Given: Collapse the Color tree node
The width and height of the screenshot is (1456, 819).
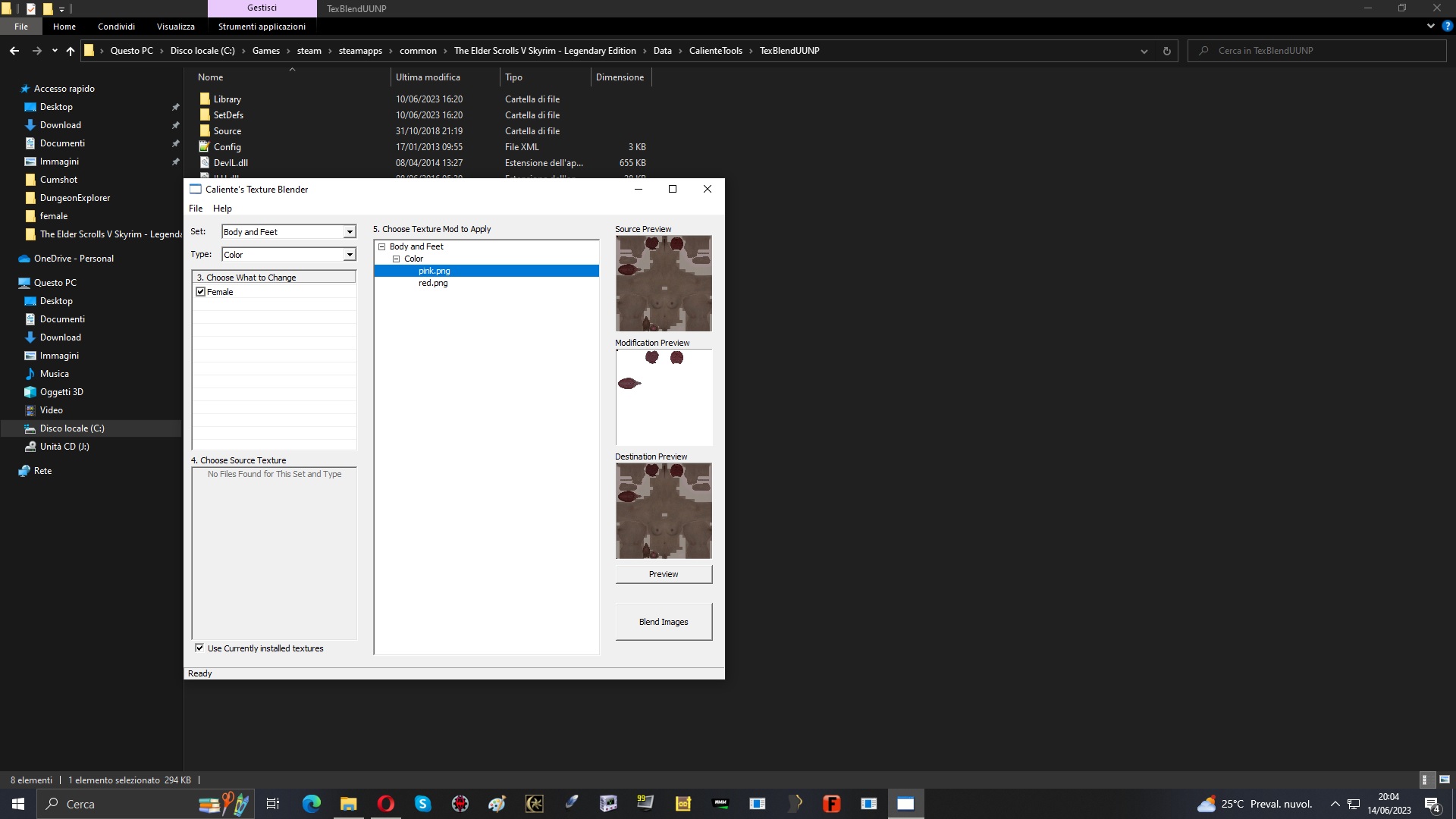Looking at the screenshot, I should [x=396, y=259].
